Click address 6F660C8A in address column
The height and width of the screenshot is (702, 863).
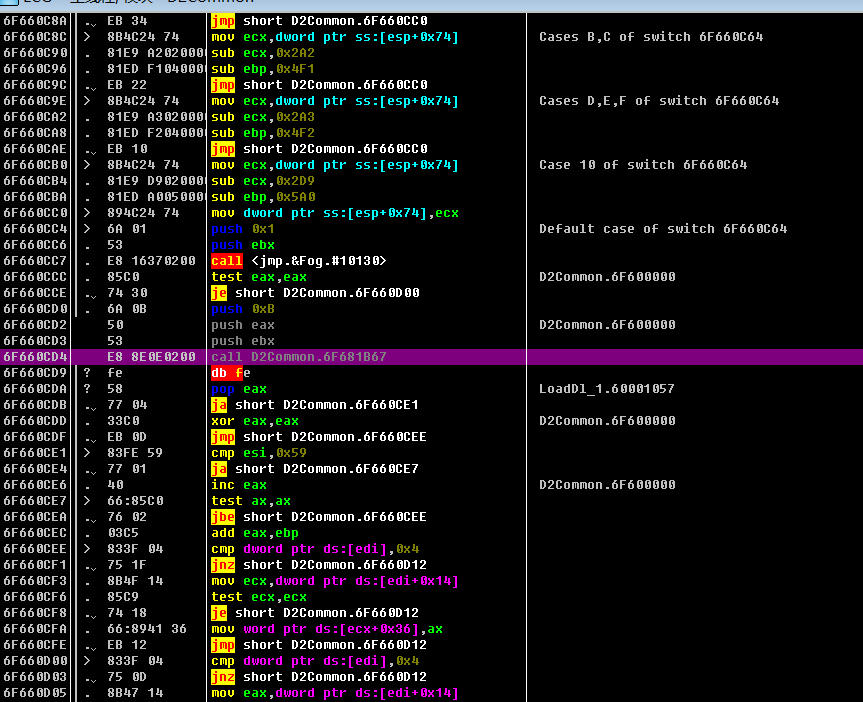click(35, 21)
